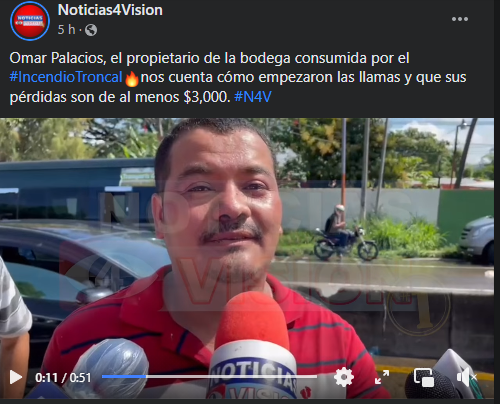The width and height of the screenshot is (500, 404).
Task: Open the post via the 5 h timestamp
Action: tap(66, 30)
